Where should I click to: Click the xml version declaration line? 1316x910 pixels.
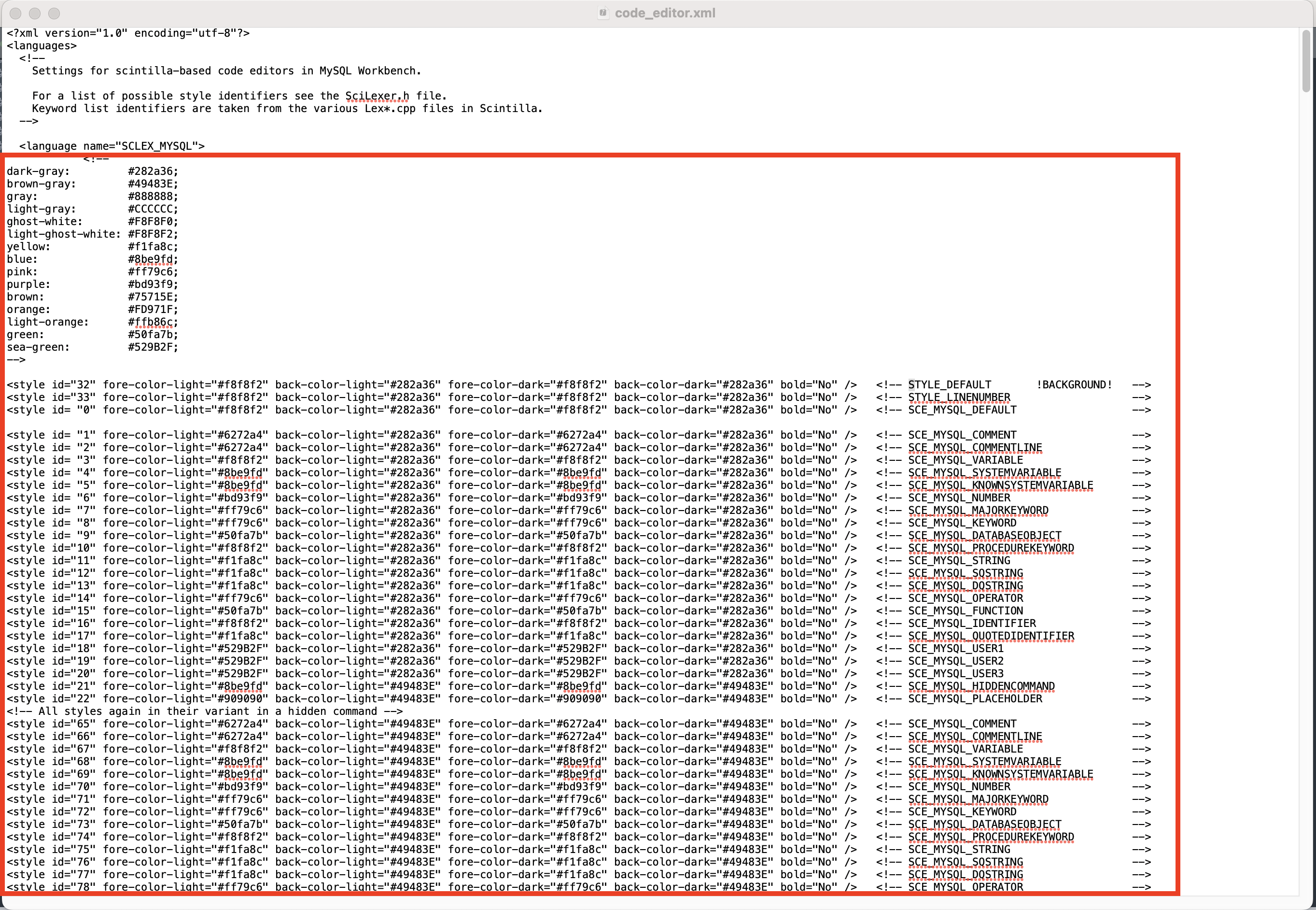coord(128,33)
